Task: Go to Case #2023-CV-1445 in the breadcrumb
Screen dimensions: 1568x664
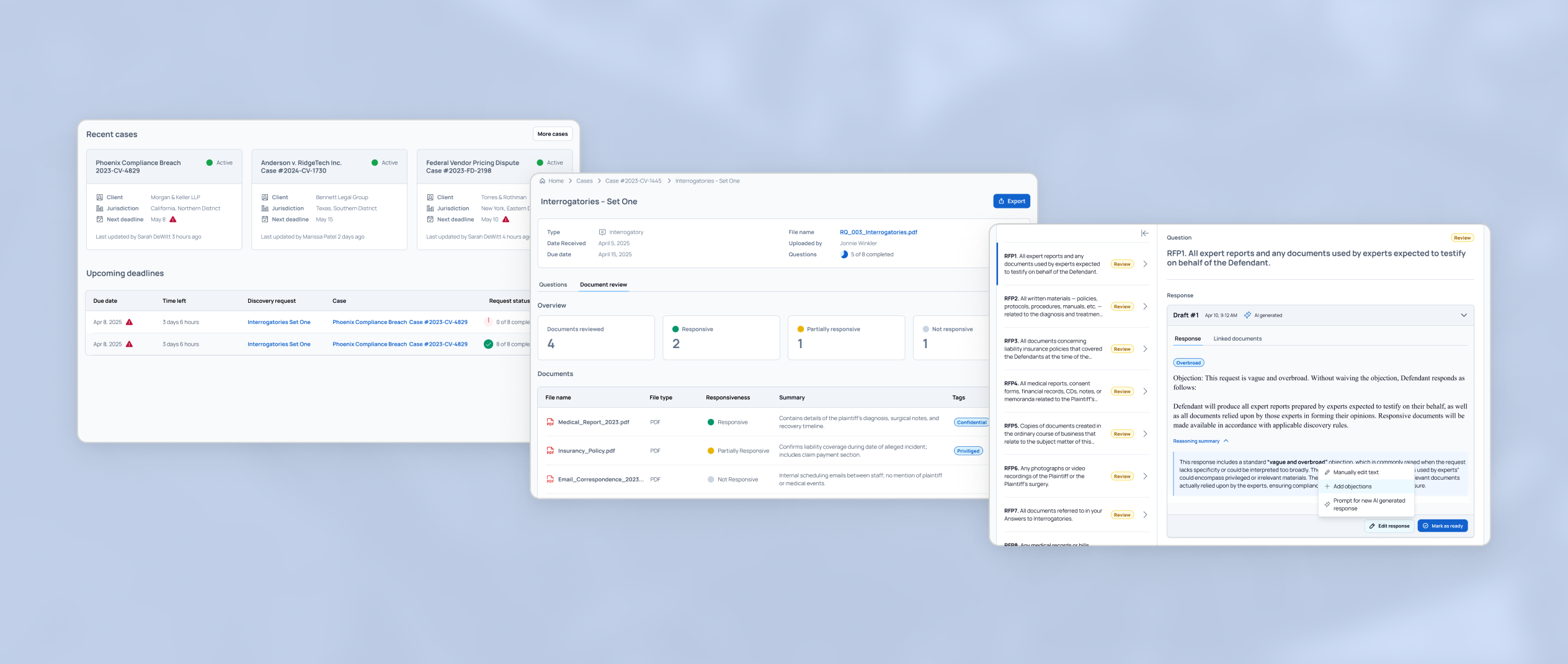Action: 633,181
